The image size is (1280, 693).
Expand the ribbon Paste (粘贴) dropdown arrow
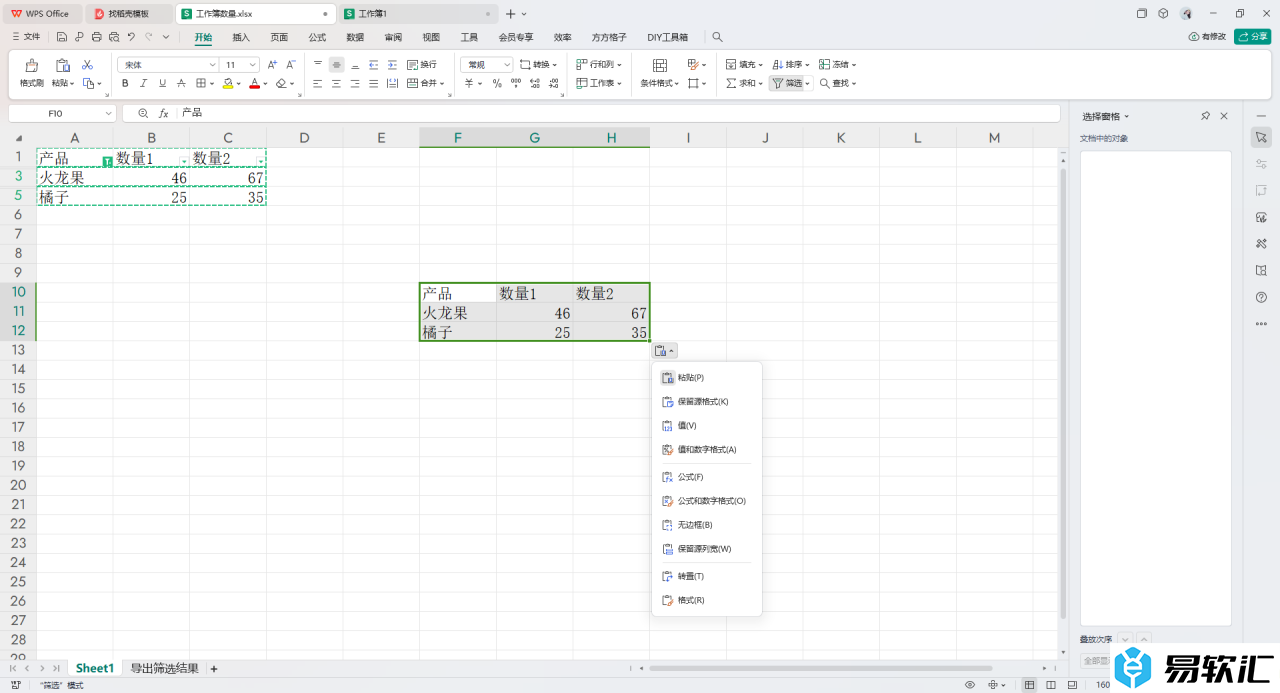[x=74, y=84]
